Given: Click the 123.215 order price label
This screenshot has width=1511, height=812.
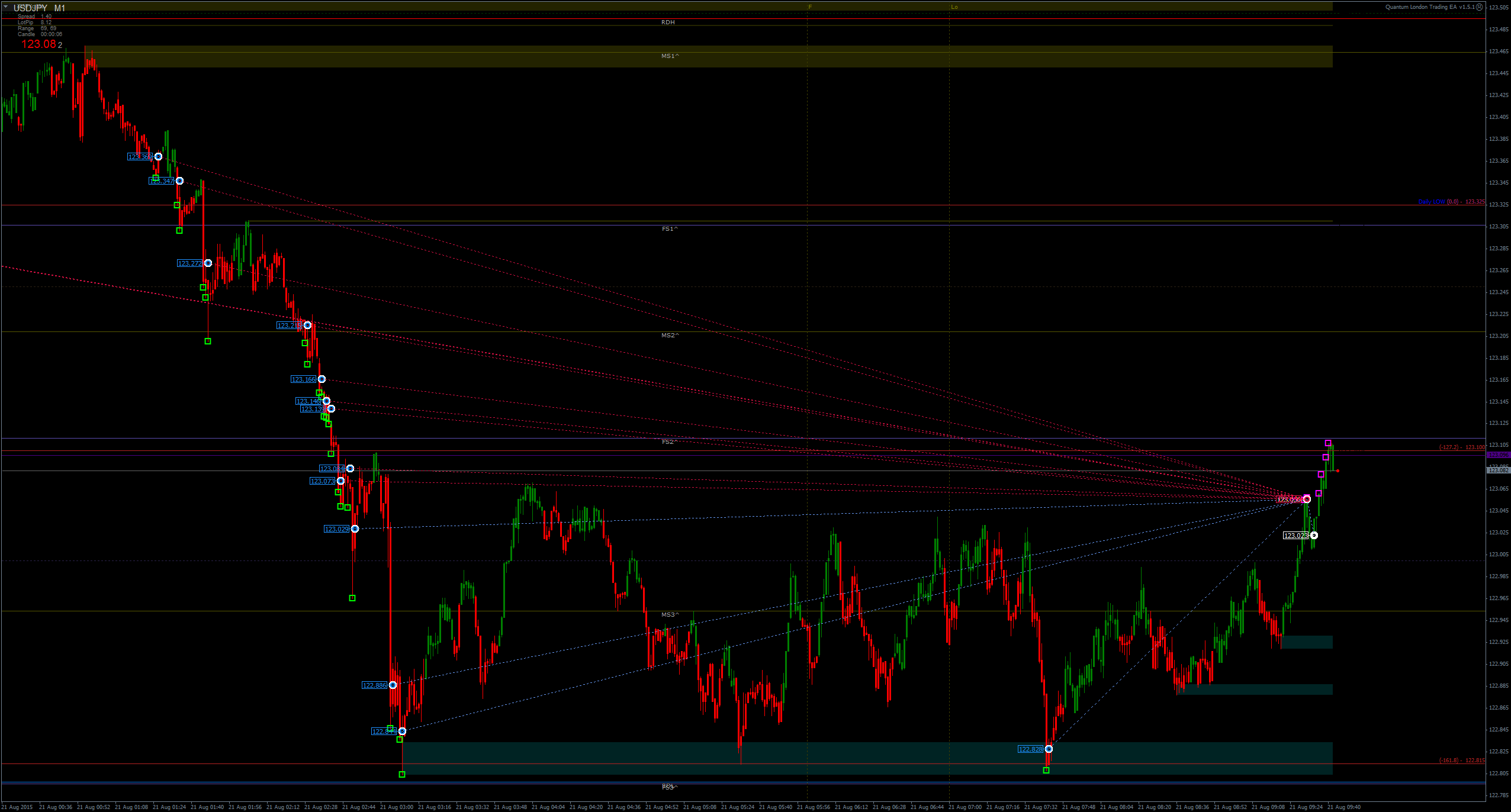Looking at the screenshot, I should (x=290, y=326).
